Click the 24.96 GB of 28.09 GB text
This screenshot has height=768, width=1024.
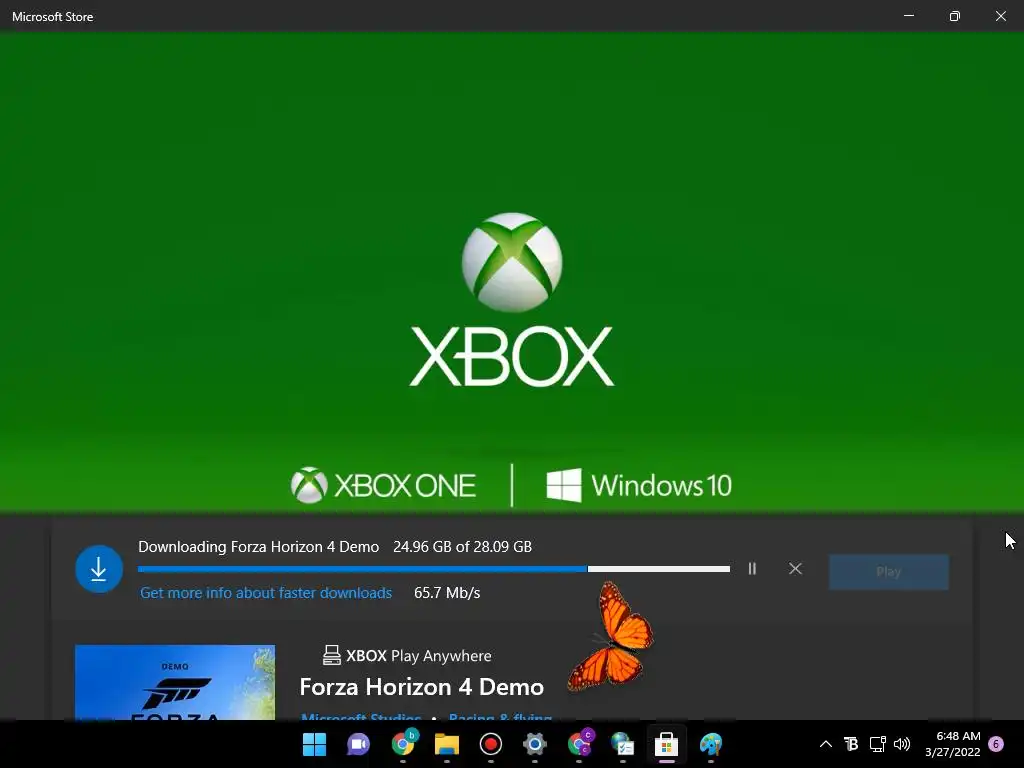pos(462,547)
